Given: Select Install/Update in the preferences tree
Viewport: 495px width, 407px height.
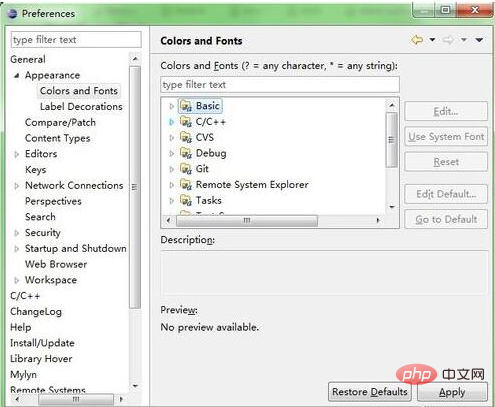Looking at the screenshot, I should pyautogui.click(x=42, y=343).
